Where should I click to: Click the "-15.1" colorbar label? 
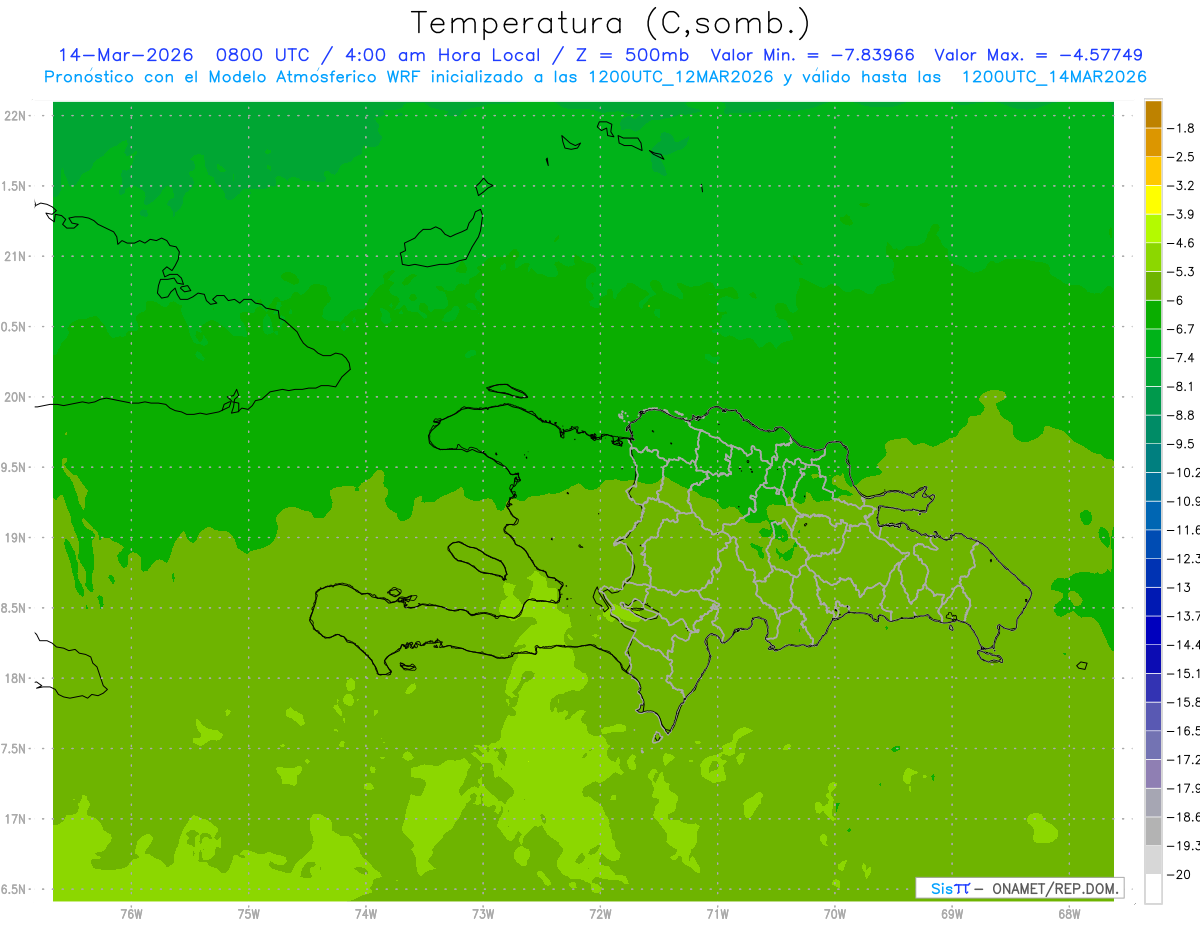[1184, 674]
